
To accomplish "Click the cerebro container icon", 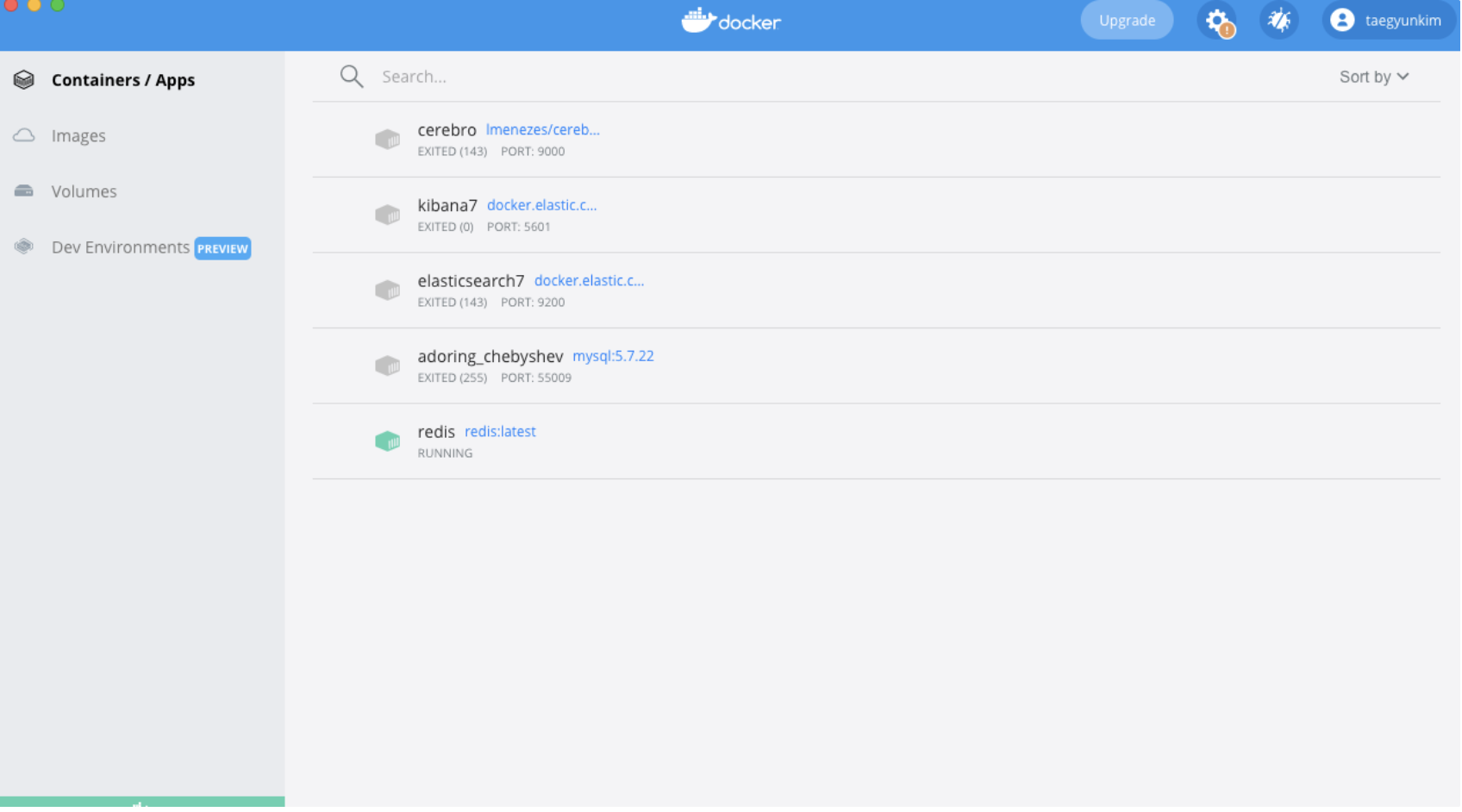I will point(388,140).
